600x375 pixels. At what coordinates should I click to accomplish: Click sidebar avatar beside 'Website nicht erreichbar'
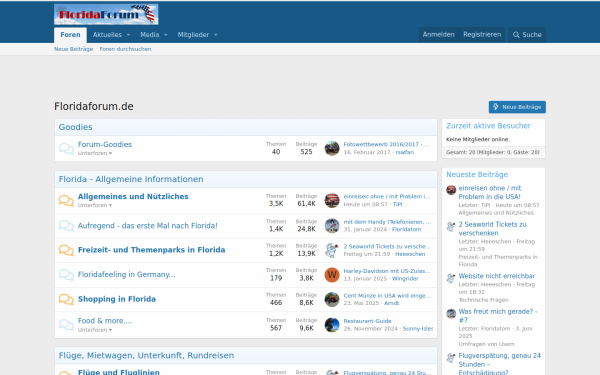click(x=451, y=278)
